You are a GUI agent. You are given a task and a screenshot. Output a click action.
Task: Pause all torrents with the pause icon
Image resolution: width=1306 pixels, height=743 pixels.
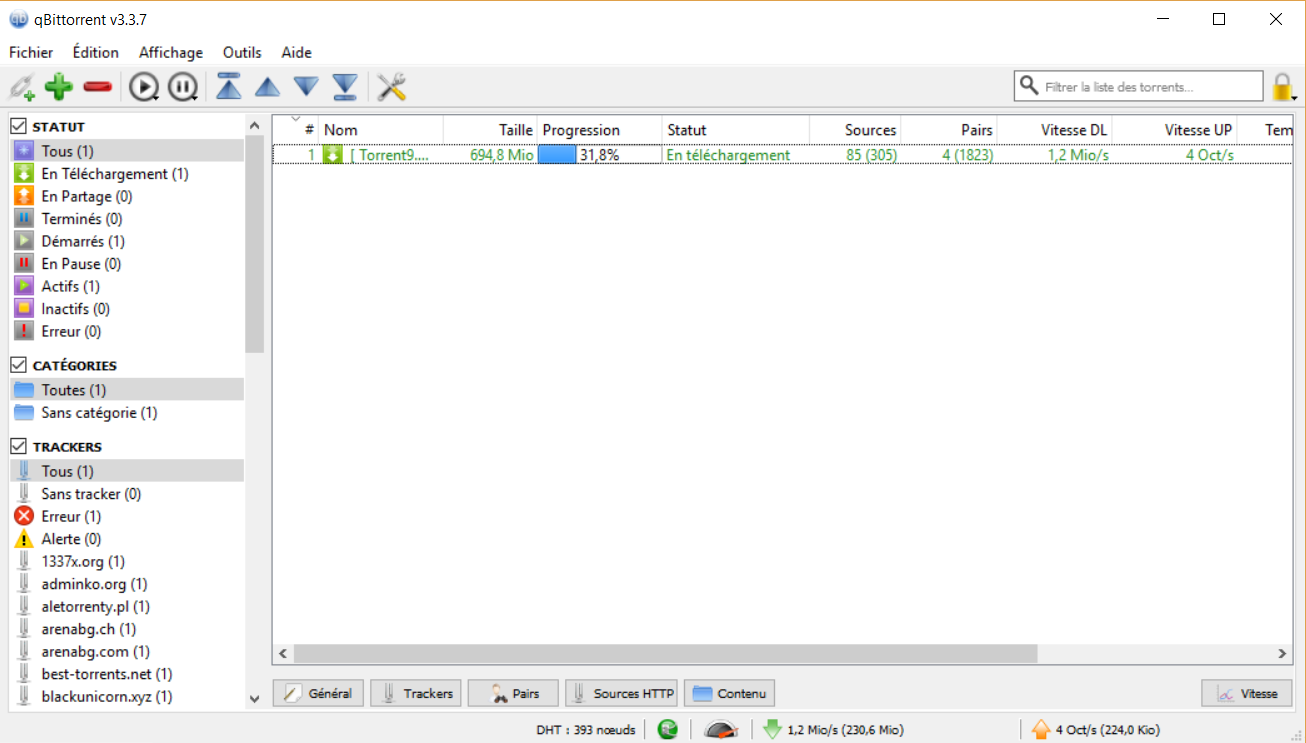point(182,87)
